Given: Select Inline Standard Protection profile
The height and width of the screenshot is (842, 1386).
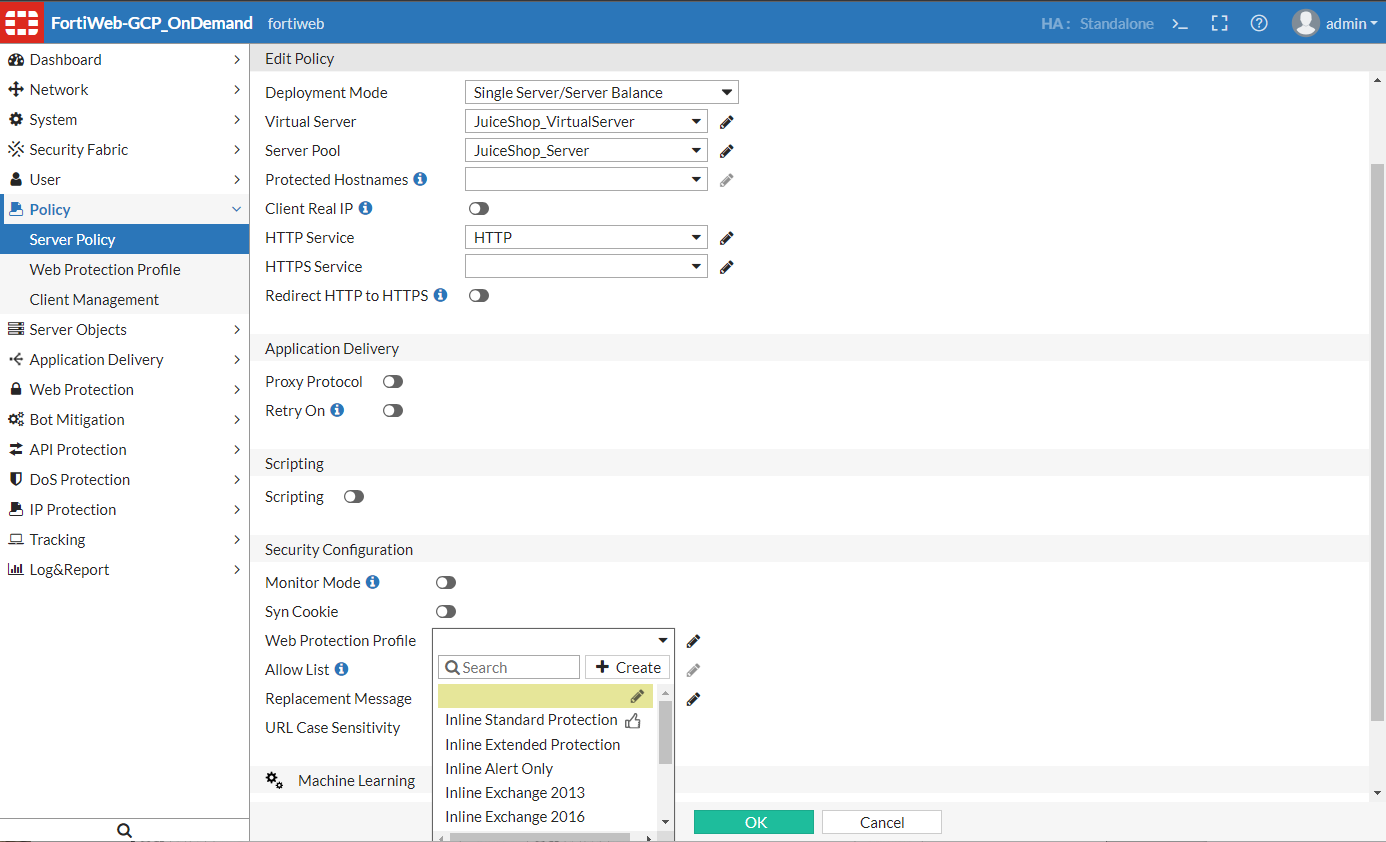Looking at the screenshot, I should 531,720.
